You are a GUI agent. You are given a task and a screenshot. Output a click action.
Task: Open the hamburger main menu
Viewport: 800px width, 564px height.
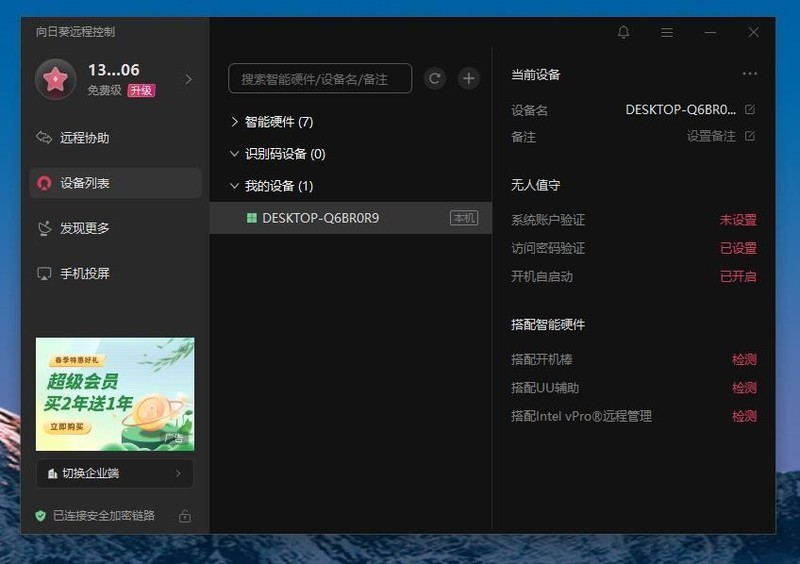coord(666,33)
